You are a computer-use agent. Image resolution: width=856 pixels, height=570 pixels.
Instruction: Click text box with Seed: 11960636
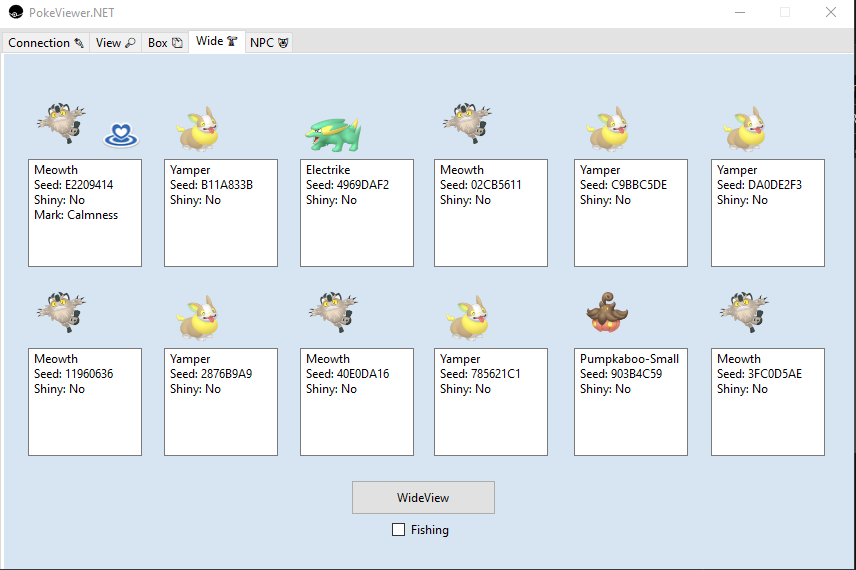point(85,402)
